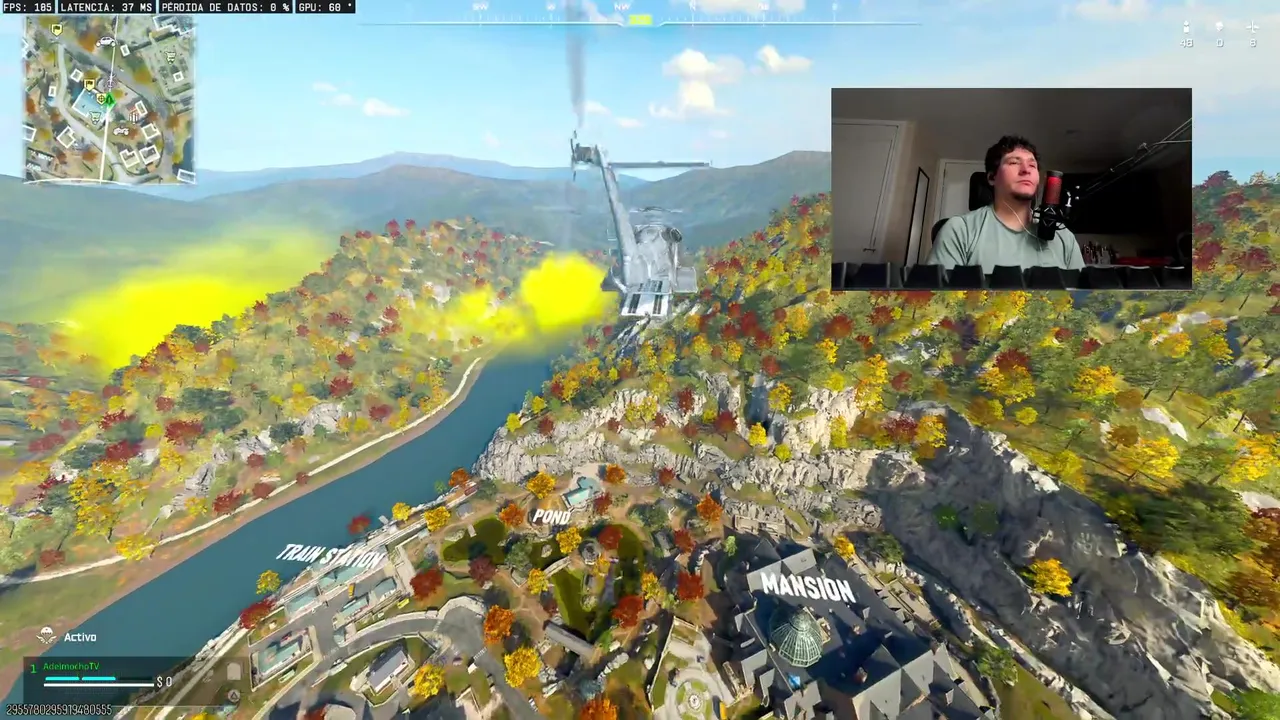
Task: Click the skull kills icon above 0
Action: (x=1219, y=26)
